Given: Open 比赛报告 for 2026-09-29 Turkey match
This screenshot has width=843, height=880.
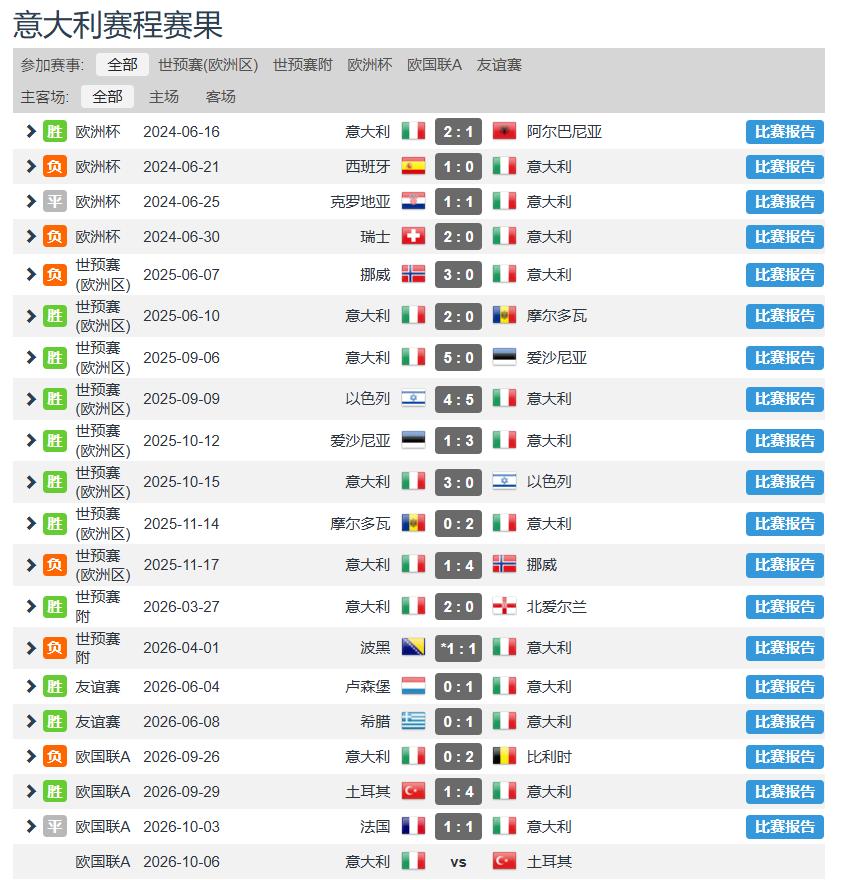Looking at the screenshot, I should 785,792.
